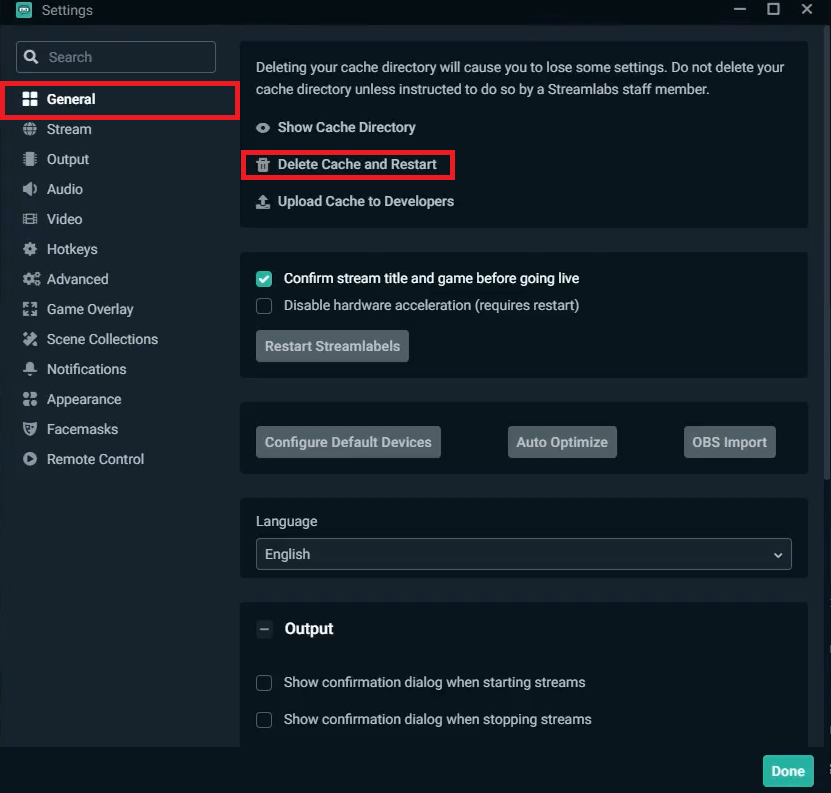831x793 pixels.
Task: Click the Streamlabs logo in title bar
Action: pos(24,10)
